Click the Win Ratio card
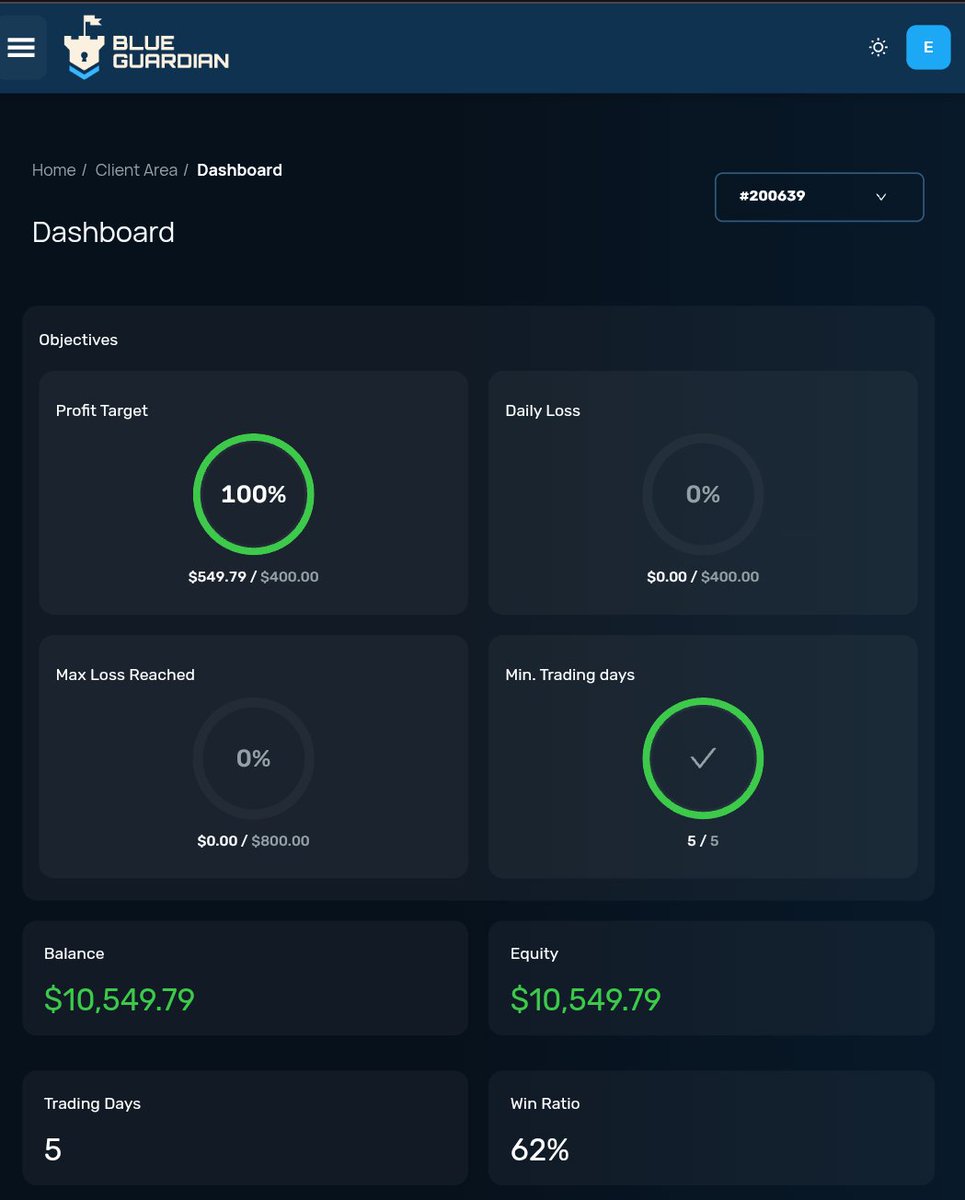 [x=711, y=1127]
